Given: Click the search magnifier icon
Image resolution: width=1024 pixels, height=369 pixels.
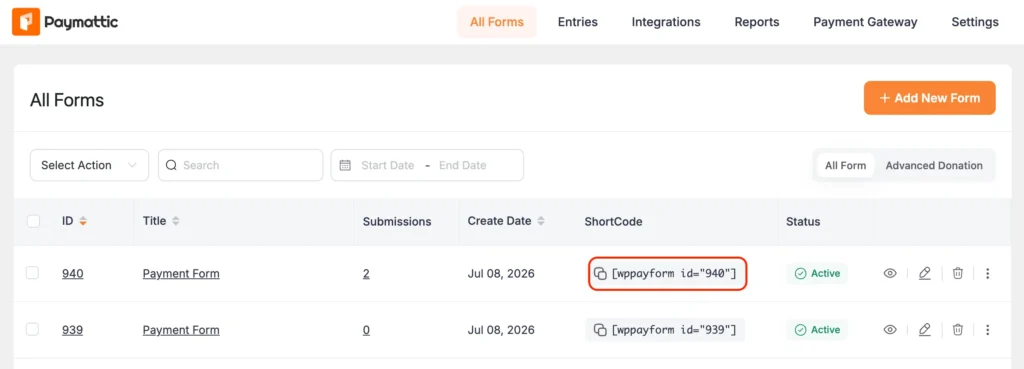Looking at the screenshot, I should (x=171, y=165).
